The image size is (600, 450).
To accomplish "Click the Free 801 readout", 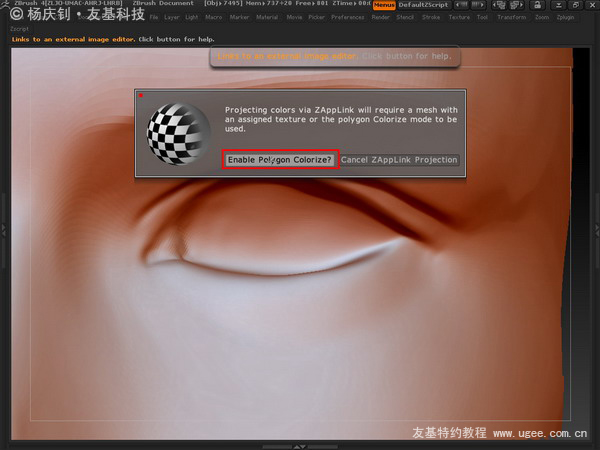I will tap(312, 3).
